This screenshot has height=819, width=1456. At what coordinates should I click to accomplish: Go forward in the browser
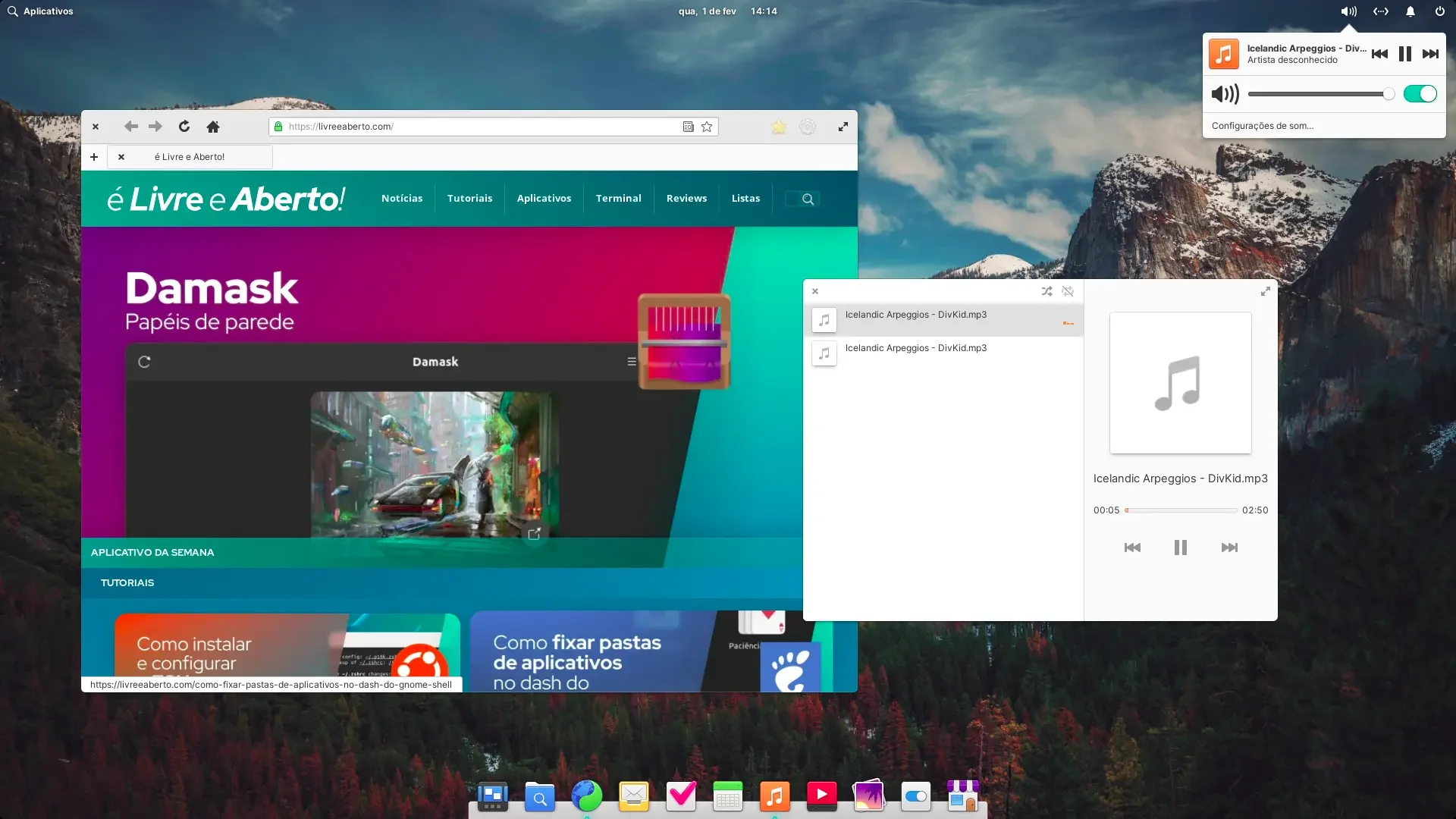155,127
